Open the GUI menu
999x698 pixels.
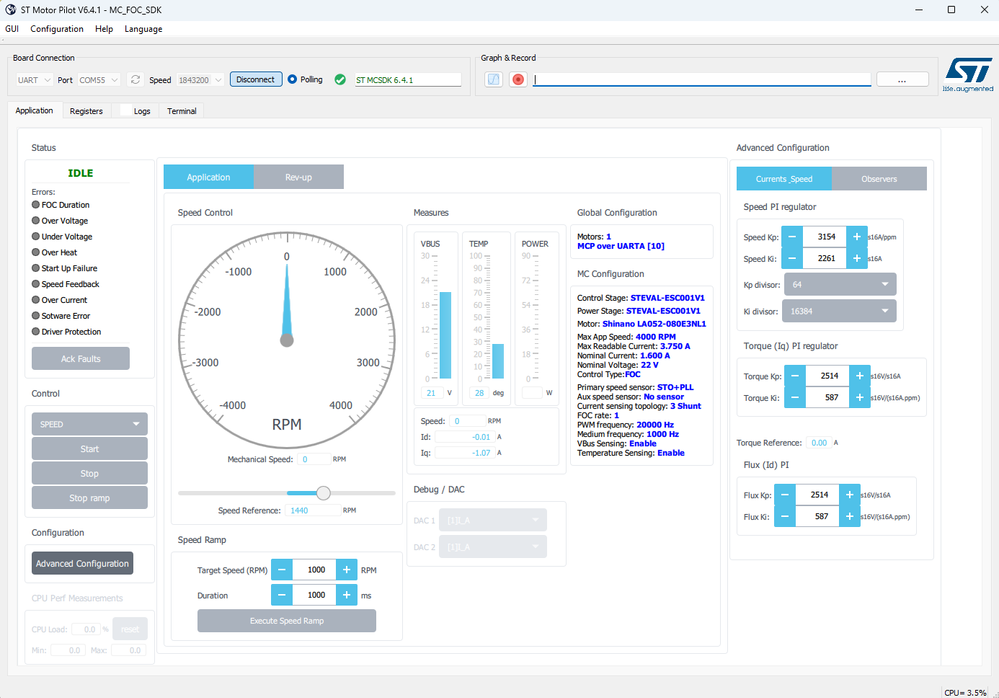click(12, 29)
